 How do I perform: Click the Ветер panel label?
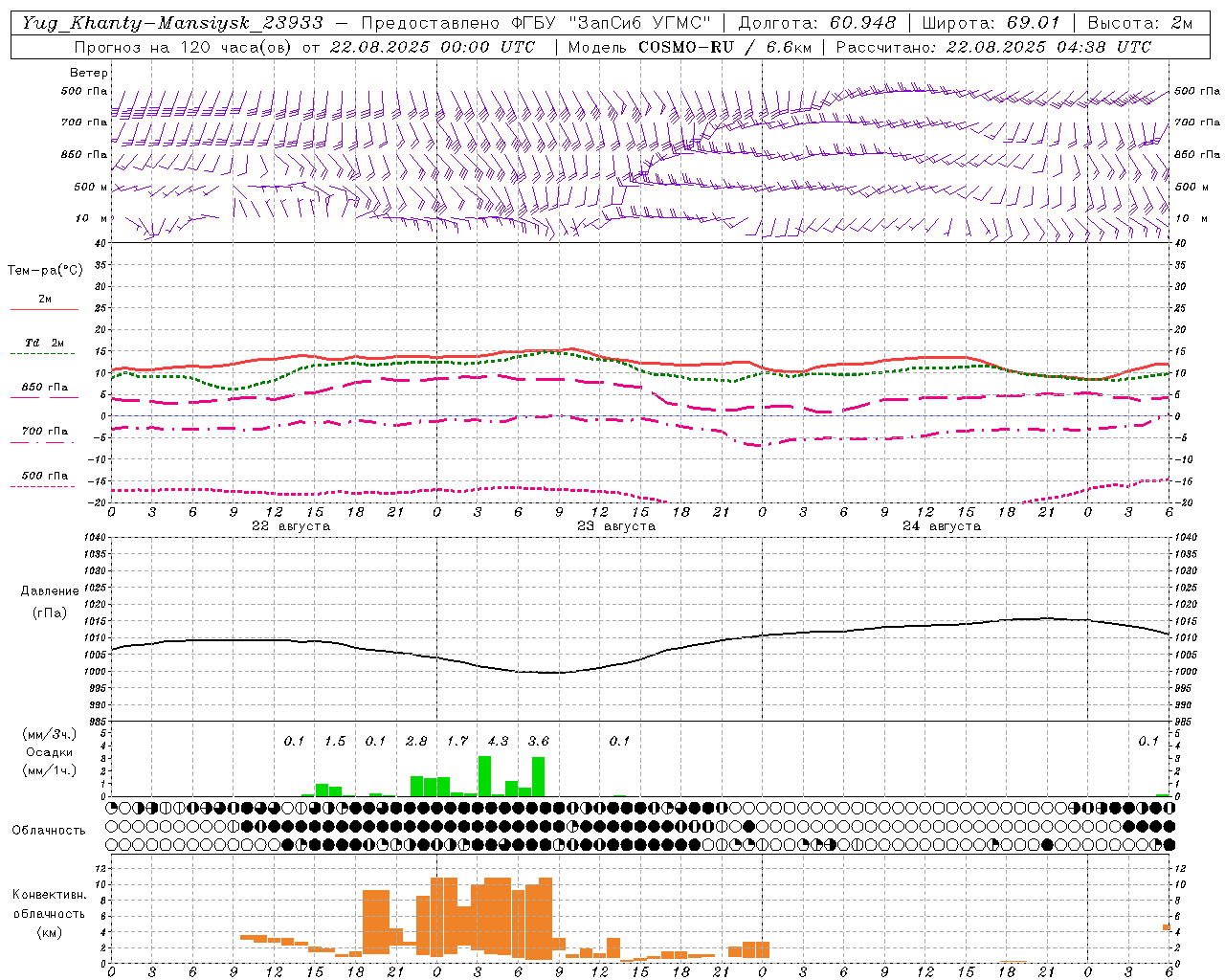pyautogui.click(x=89, y=73)
